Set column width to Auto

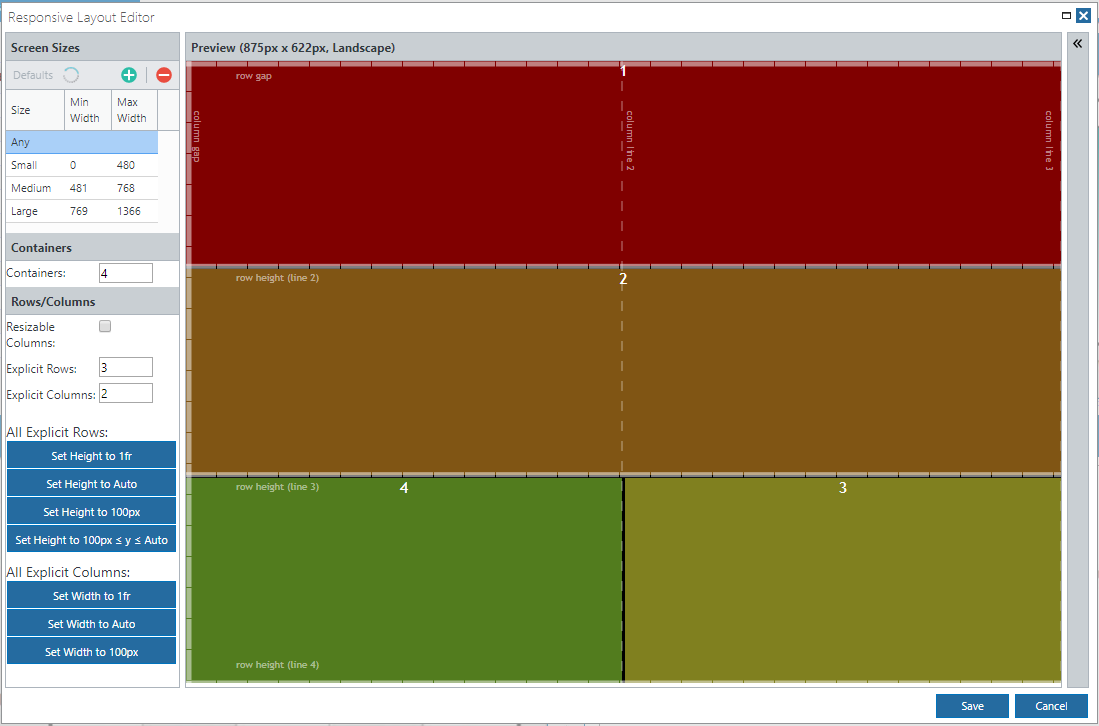point(91,623)
